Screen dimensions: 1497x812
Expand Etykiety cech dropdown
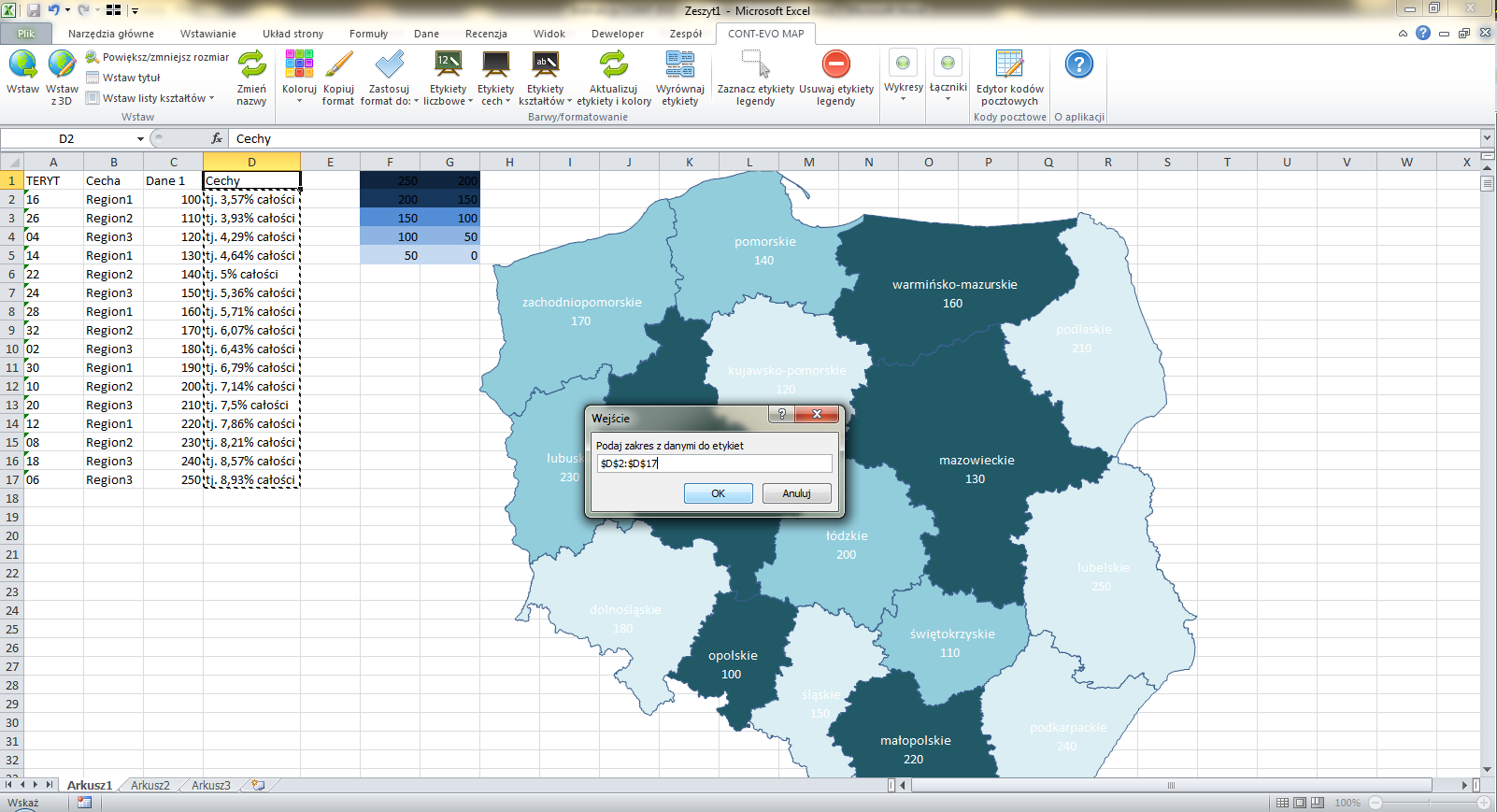tap(495, 78)
